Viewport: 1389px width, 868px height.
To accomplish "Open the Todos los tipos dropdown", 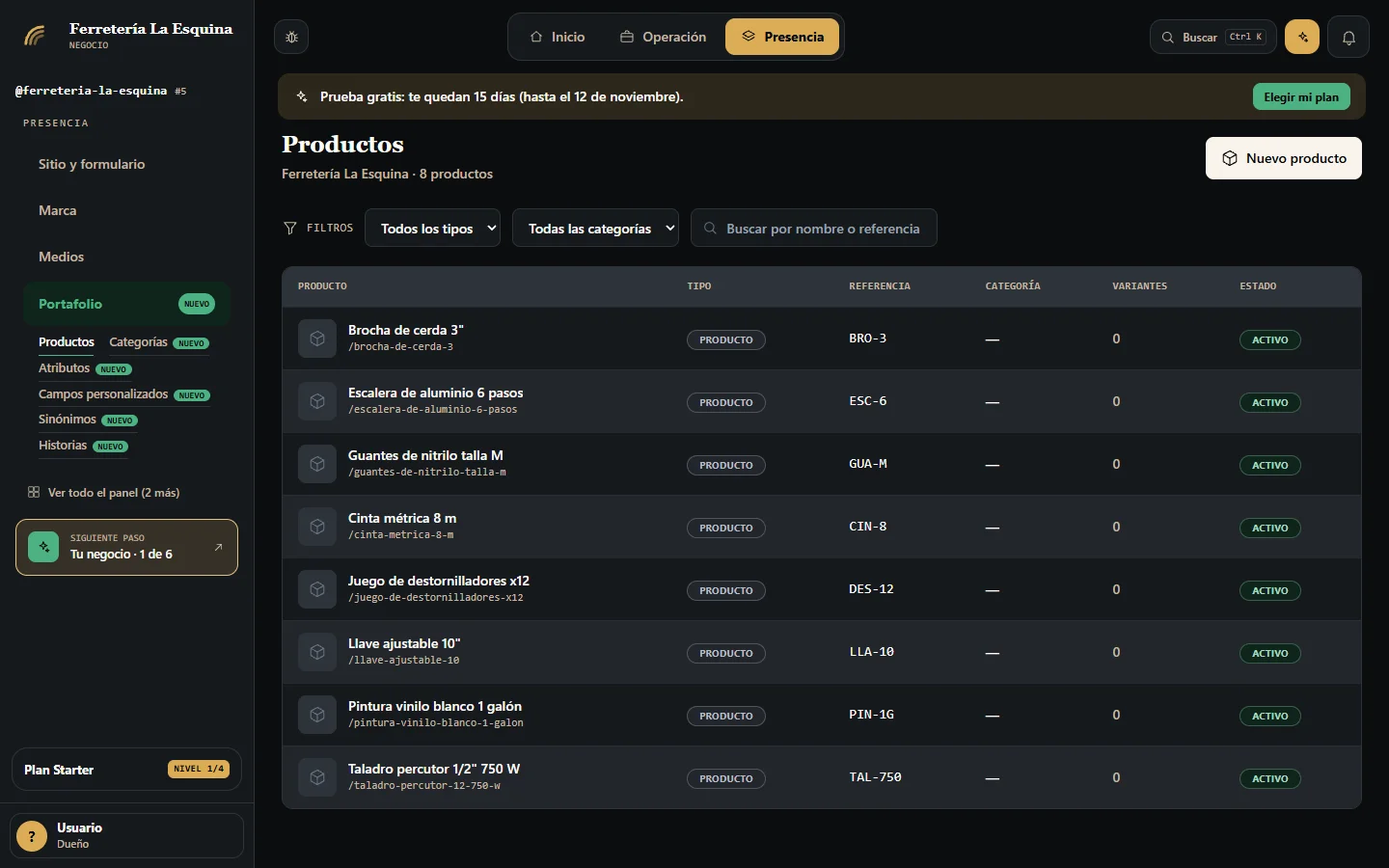I will pyautogui.click(x=432, y=228).
